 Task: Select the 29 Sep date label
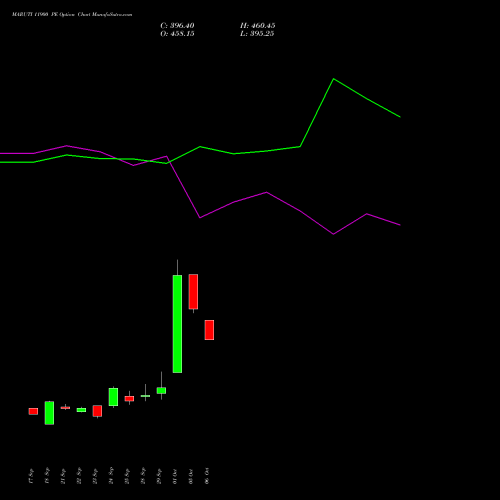pos(159,476)
